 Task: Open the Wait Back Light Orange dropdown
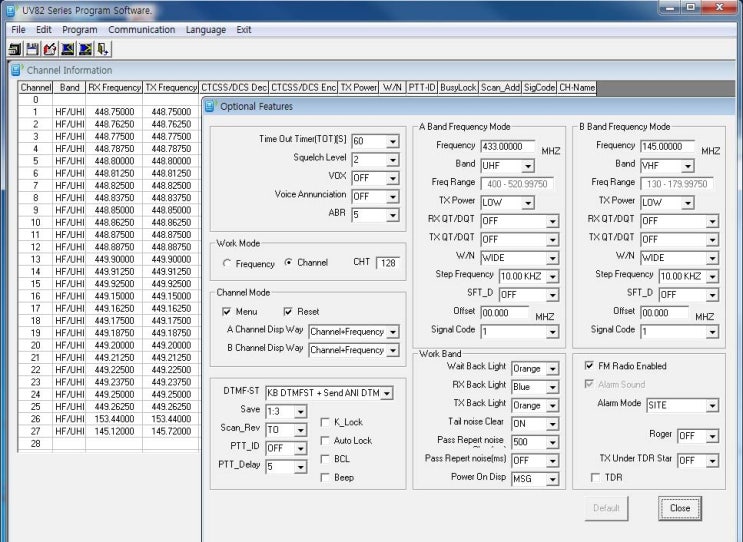[552, 369]
